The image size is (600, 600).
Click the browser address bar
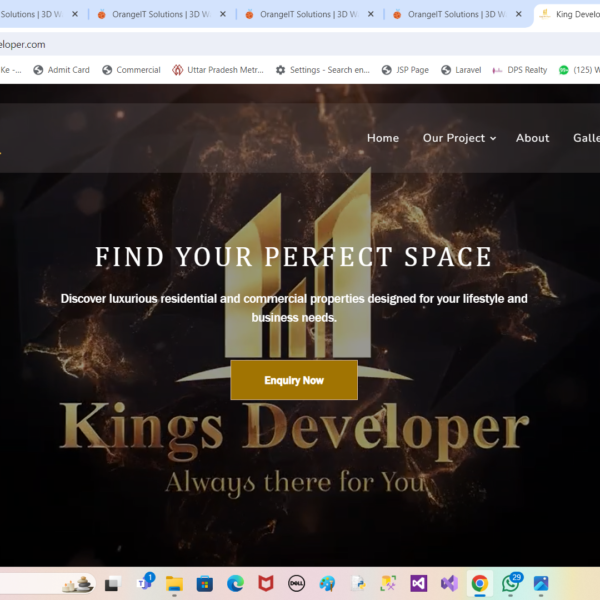(300, 45)
